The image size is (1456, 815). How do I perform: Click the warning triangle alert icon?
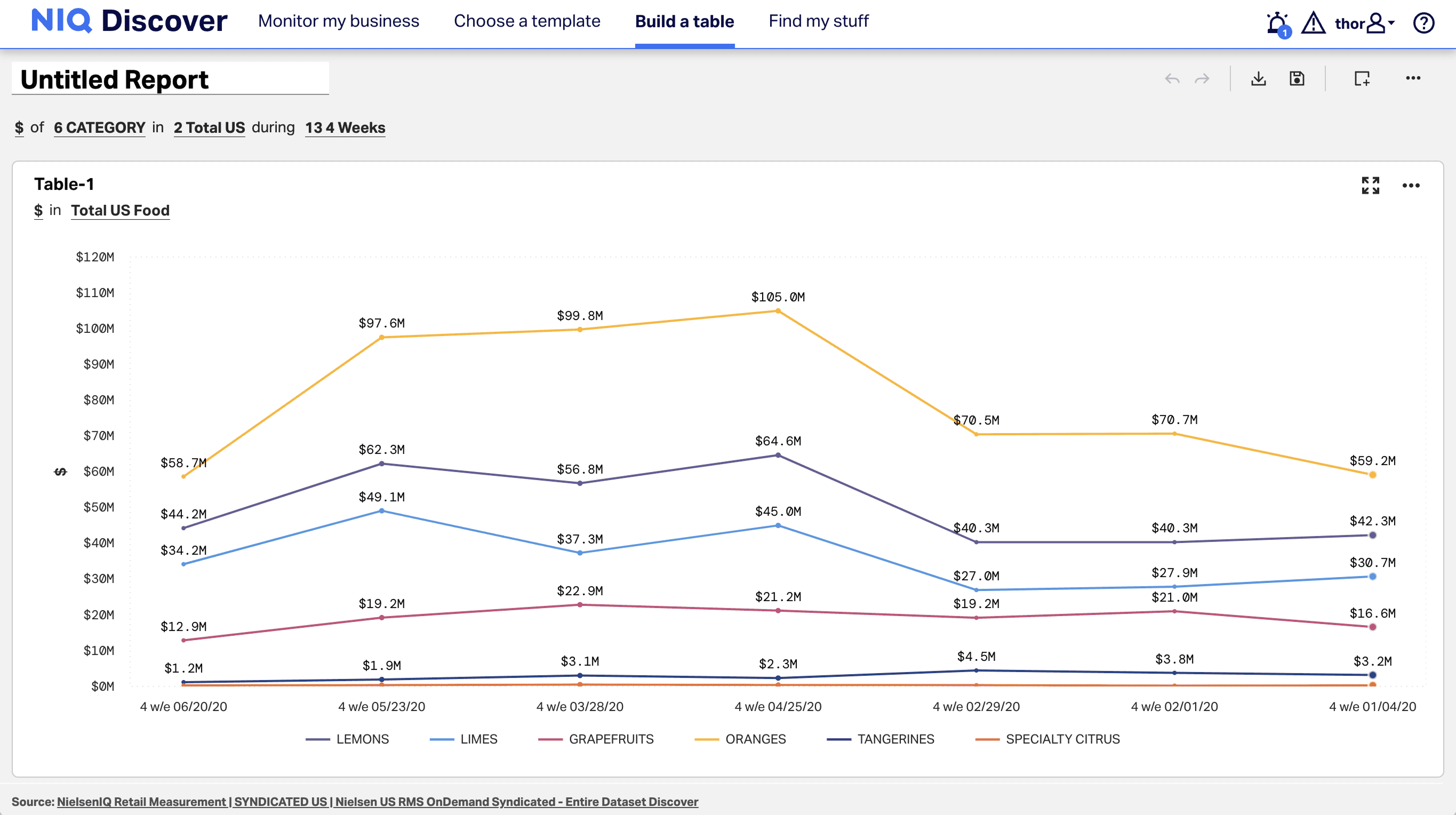point(1313,24)
